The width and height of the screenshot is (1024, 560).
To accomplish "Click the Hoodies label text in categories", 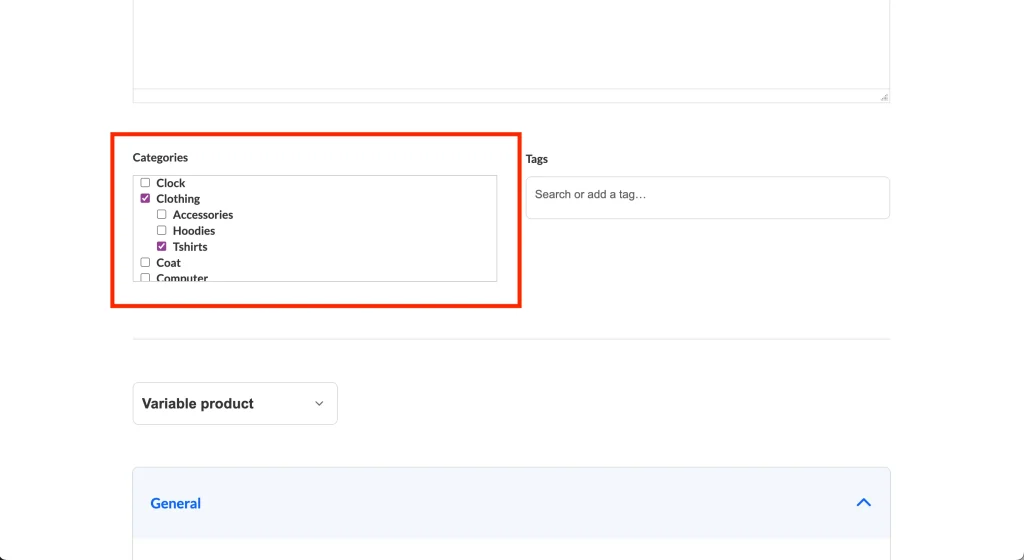I will coord(194,231).
